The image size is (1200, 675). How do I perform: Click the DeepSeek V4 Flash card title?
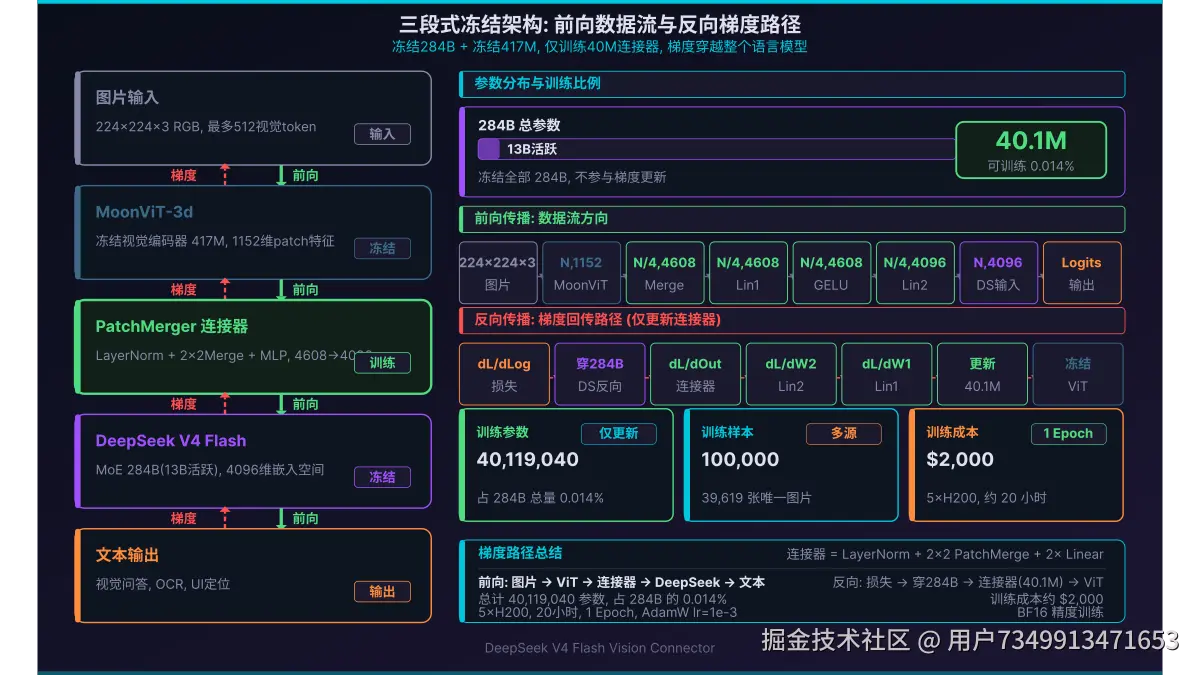[170, 441]
